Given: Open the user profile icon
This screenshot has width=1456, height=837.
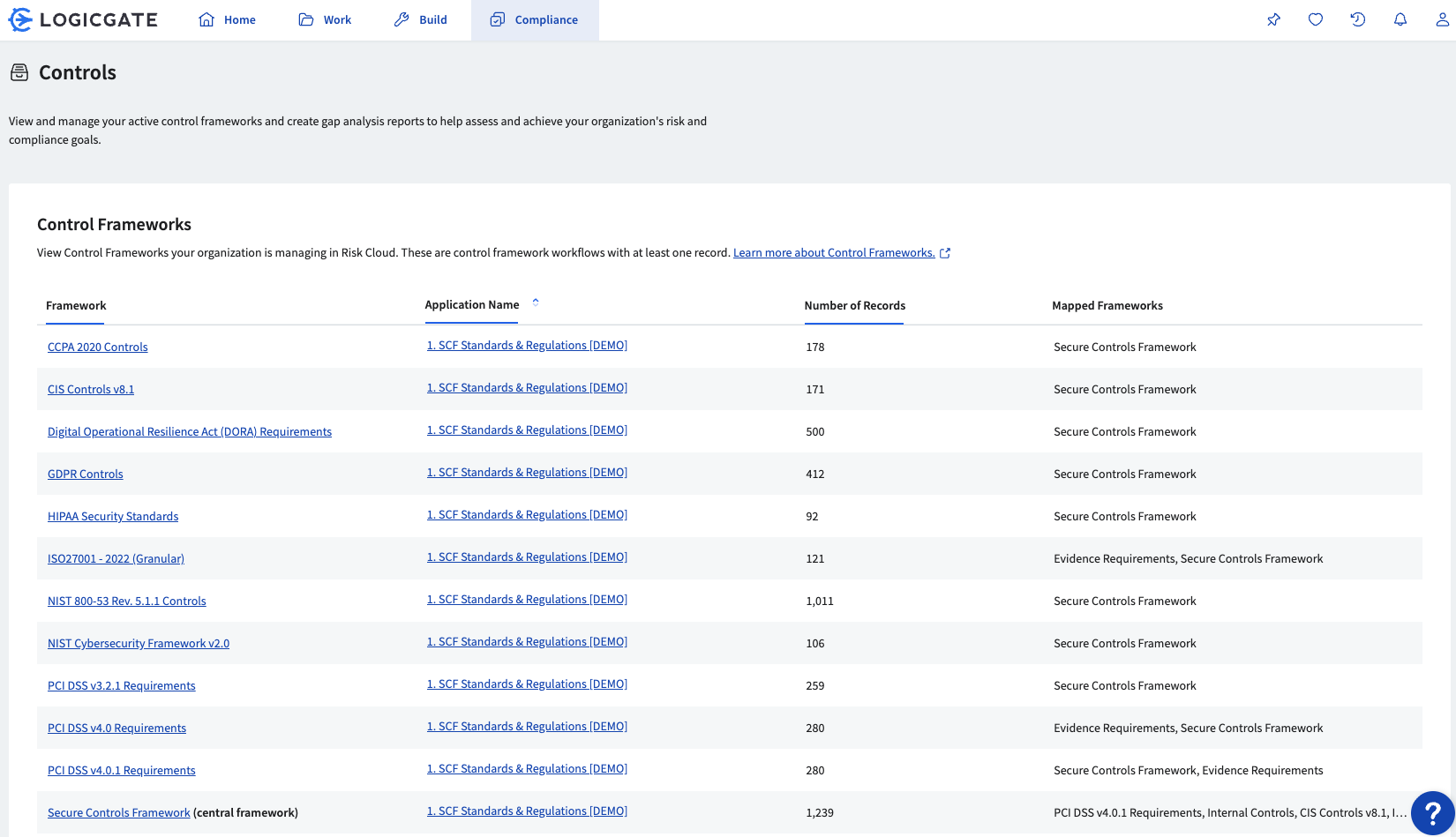Looking at the screenshot, I should (1443, 19).
